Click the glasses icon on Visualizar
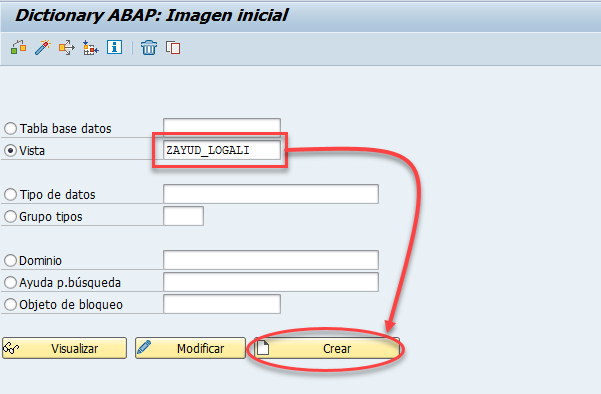 [11, 348]
